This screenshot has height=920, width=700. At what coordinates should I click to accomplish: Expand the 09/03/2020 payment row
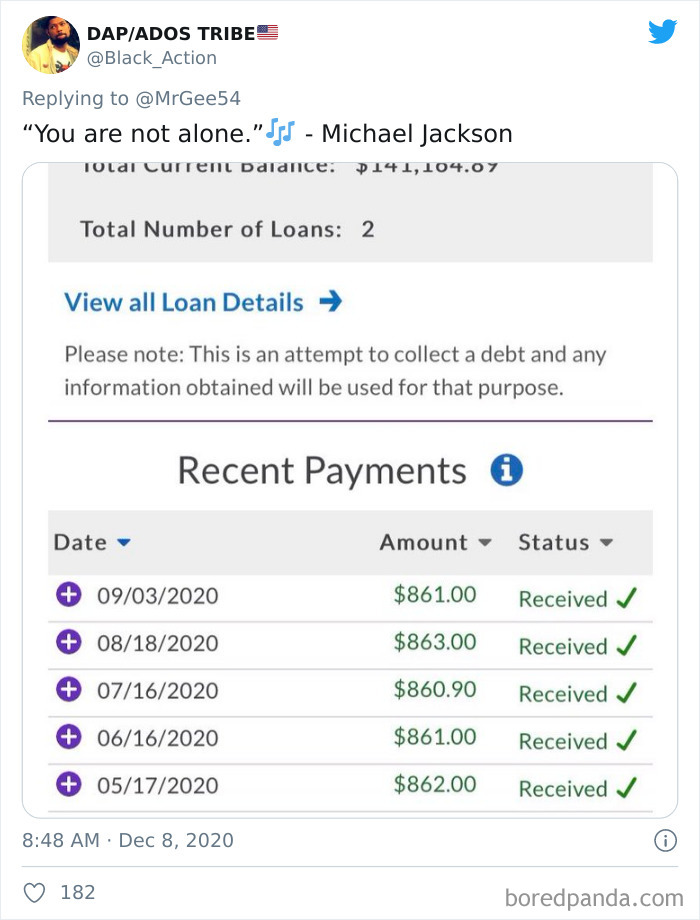(68, 595)
